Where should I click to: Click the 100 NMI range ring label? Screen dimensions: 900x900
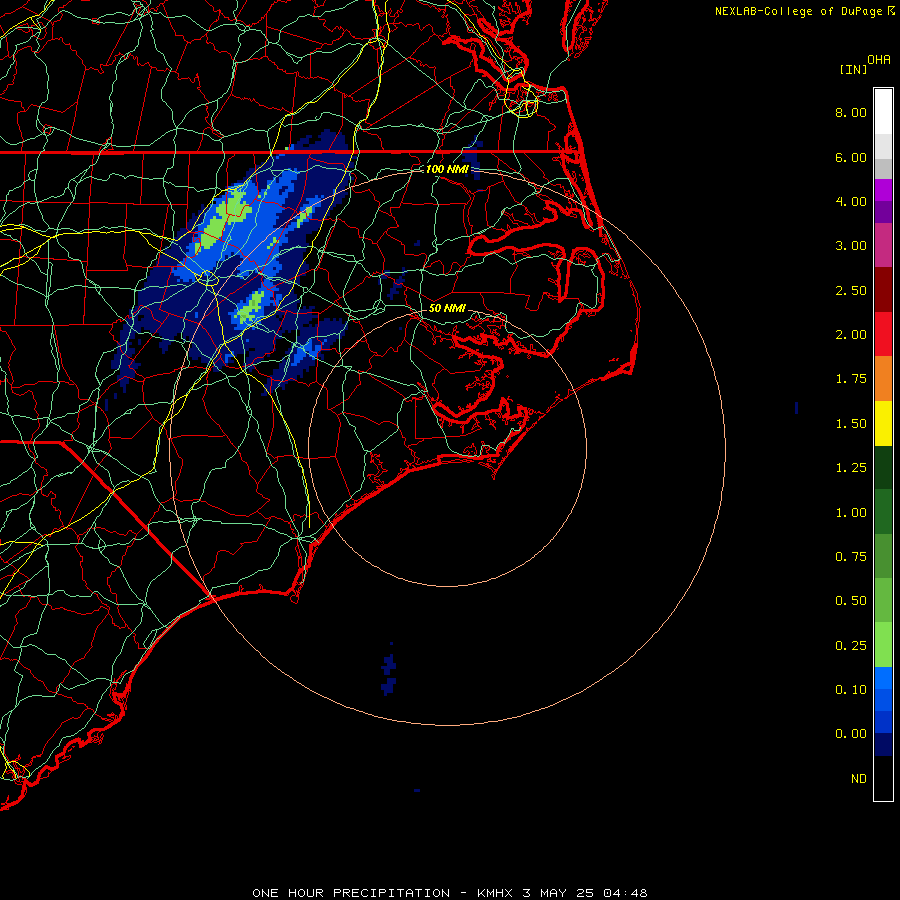[x=447, y=169]
